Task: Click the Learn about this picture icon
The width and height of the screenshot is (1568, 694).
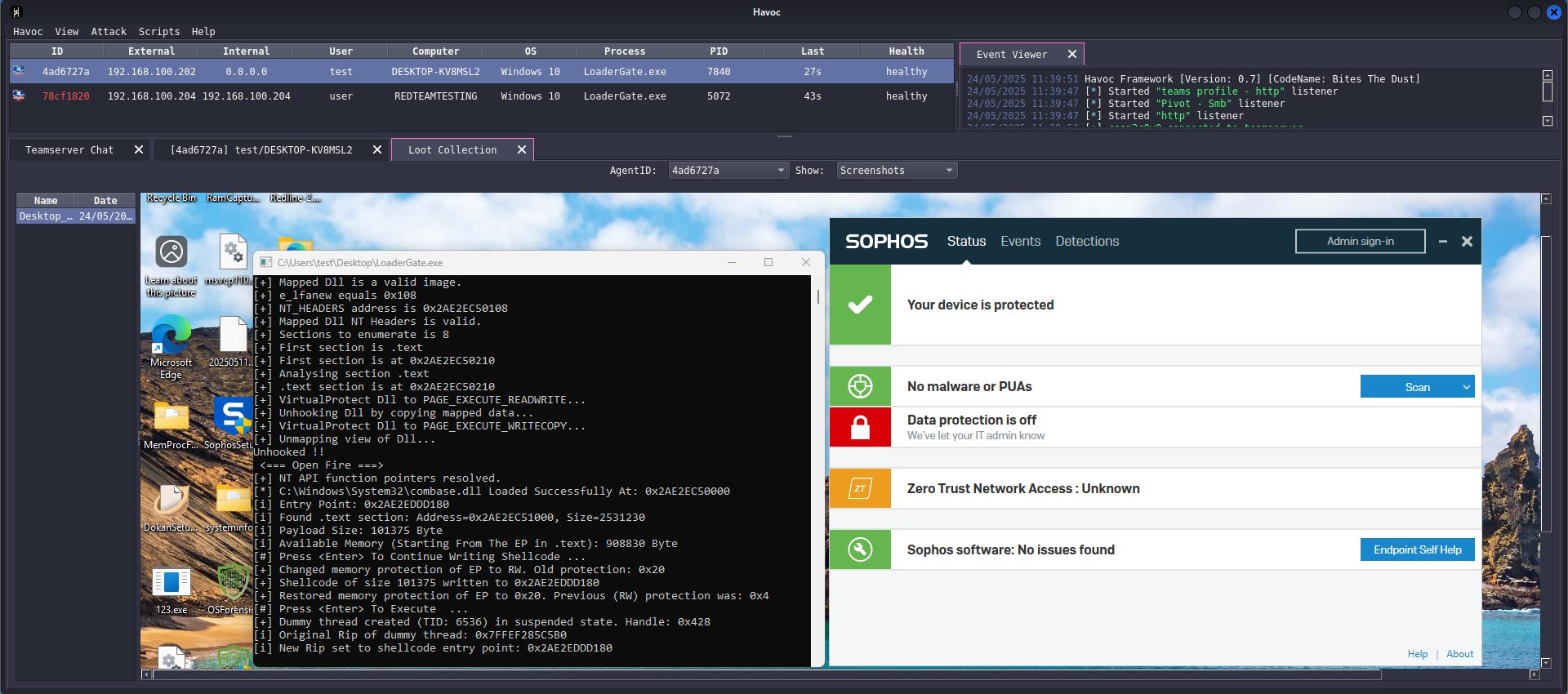Action: tap(171, 251)
